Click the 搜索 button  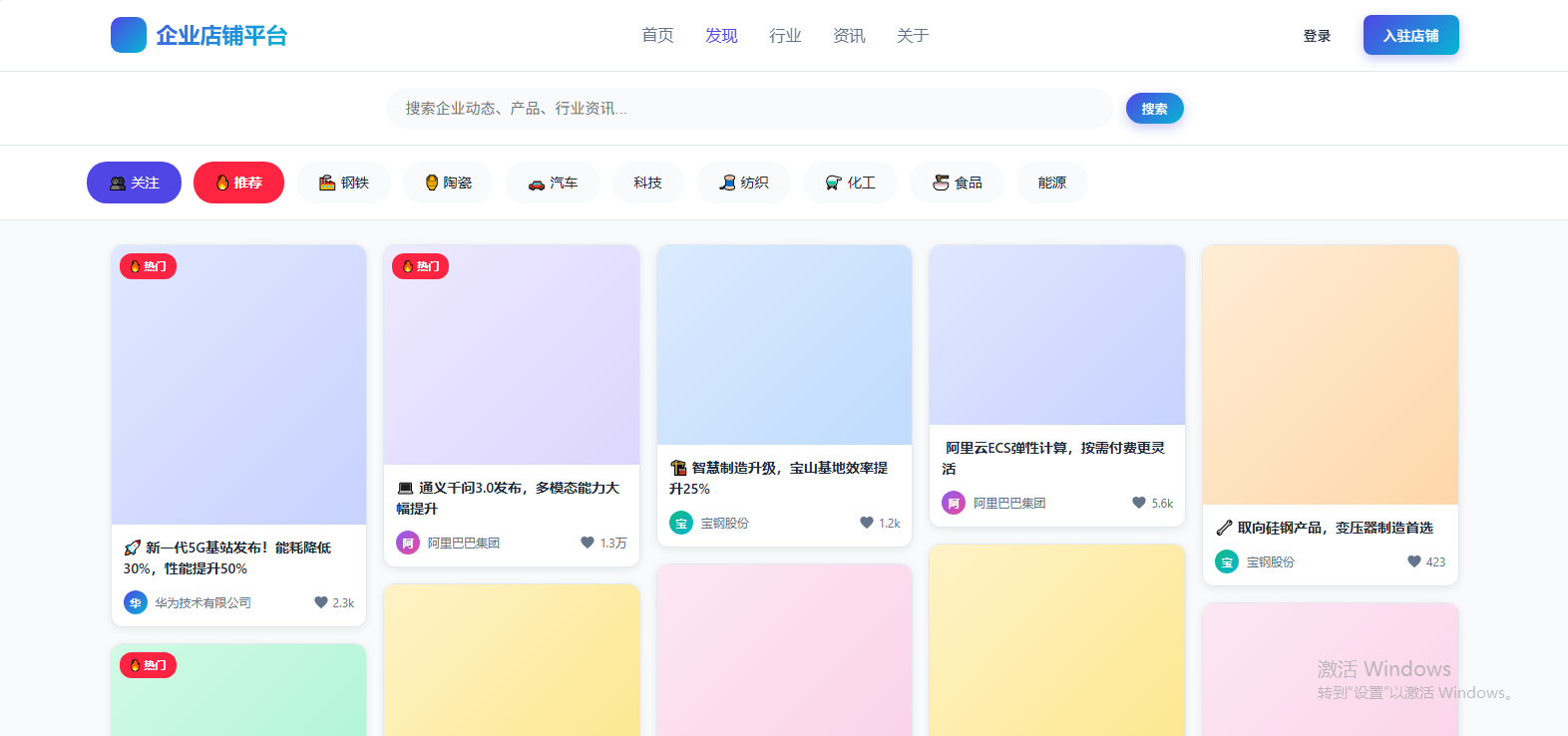tap(1155, 109)
